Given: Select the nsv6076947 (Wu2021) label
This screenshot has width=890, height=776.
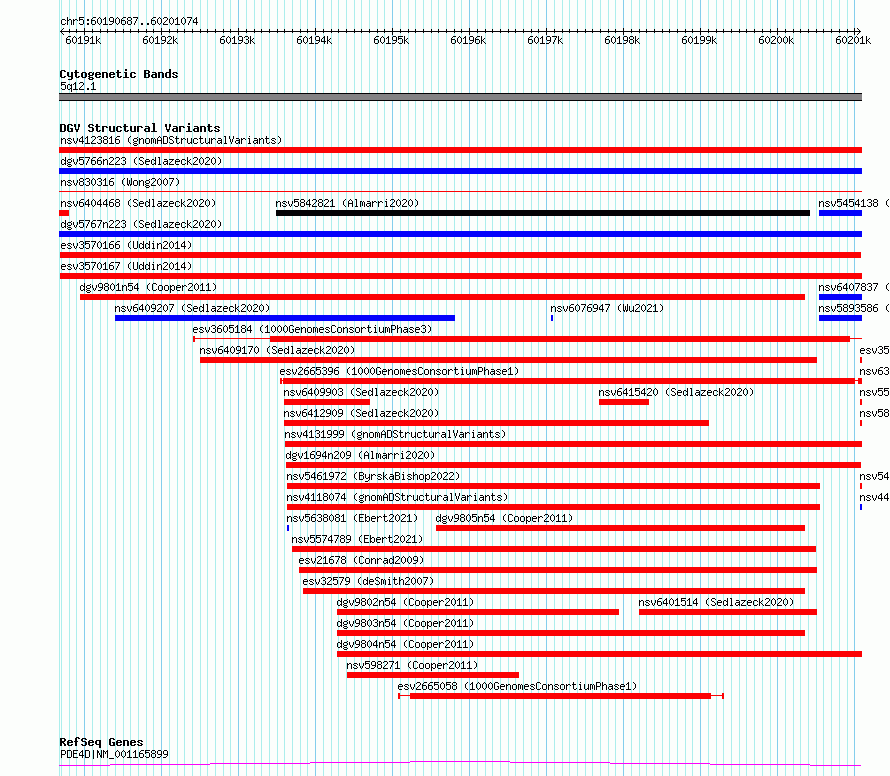Looking at the screenshot, I should [607, 308].
